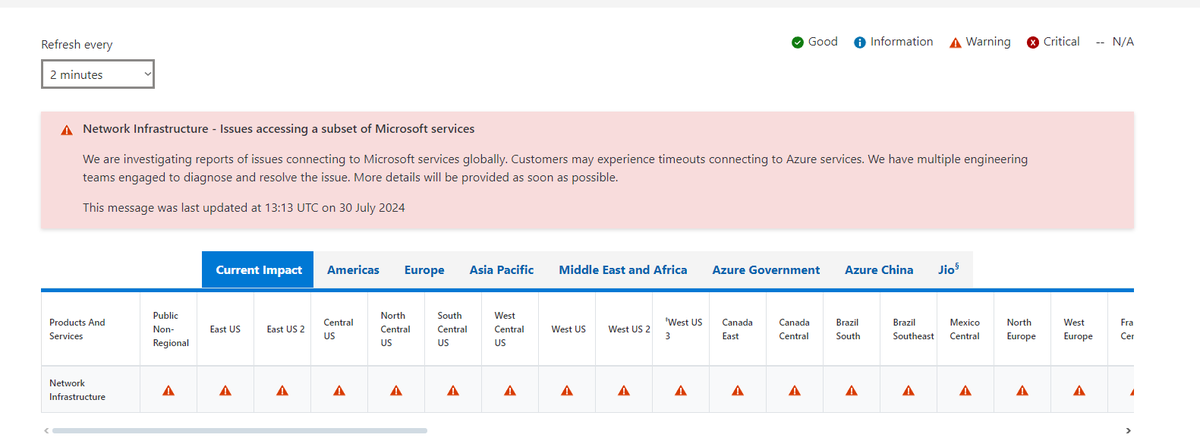This screenshot has height=444, width=1200.
Task: Click the Refresh every label
Action: coord(77,45)
